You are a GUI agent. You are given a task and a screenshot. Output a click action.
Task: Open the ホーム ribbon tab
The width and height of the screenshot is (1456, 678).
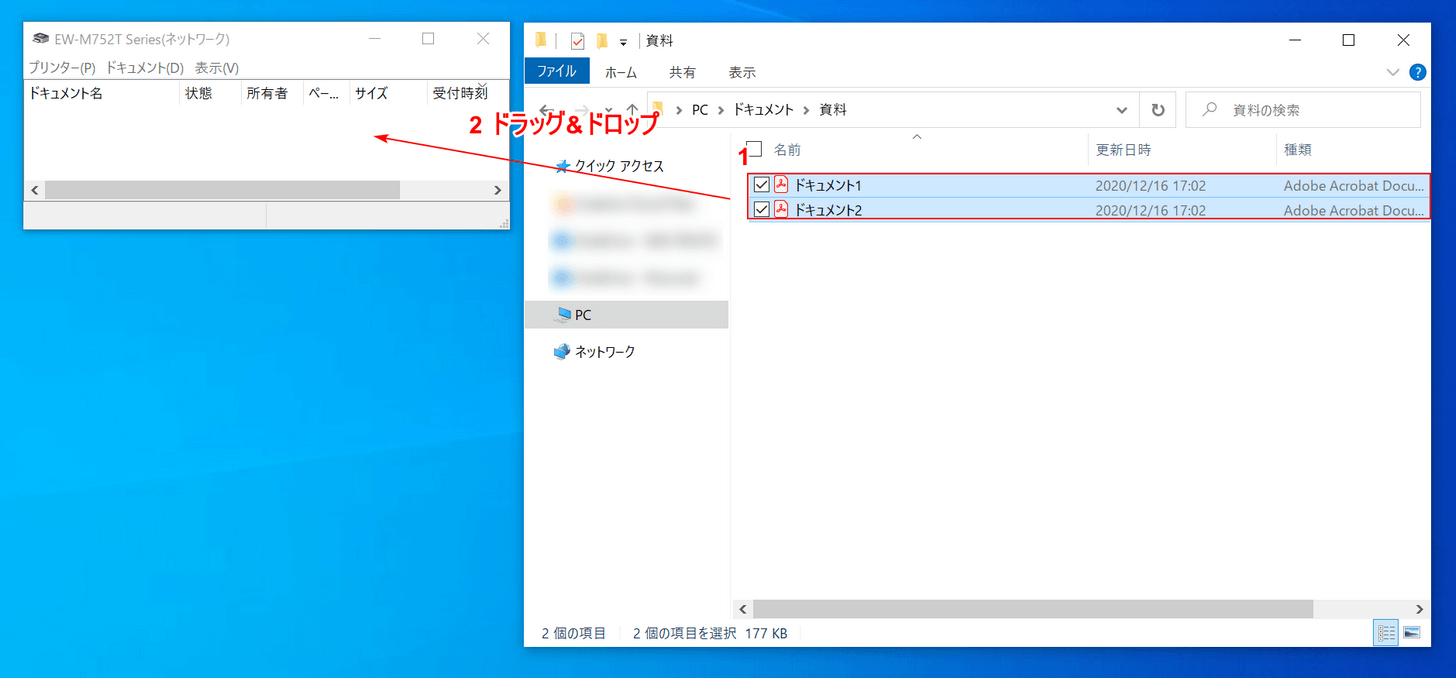pyautogui.click(x=621, y=72)
